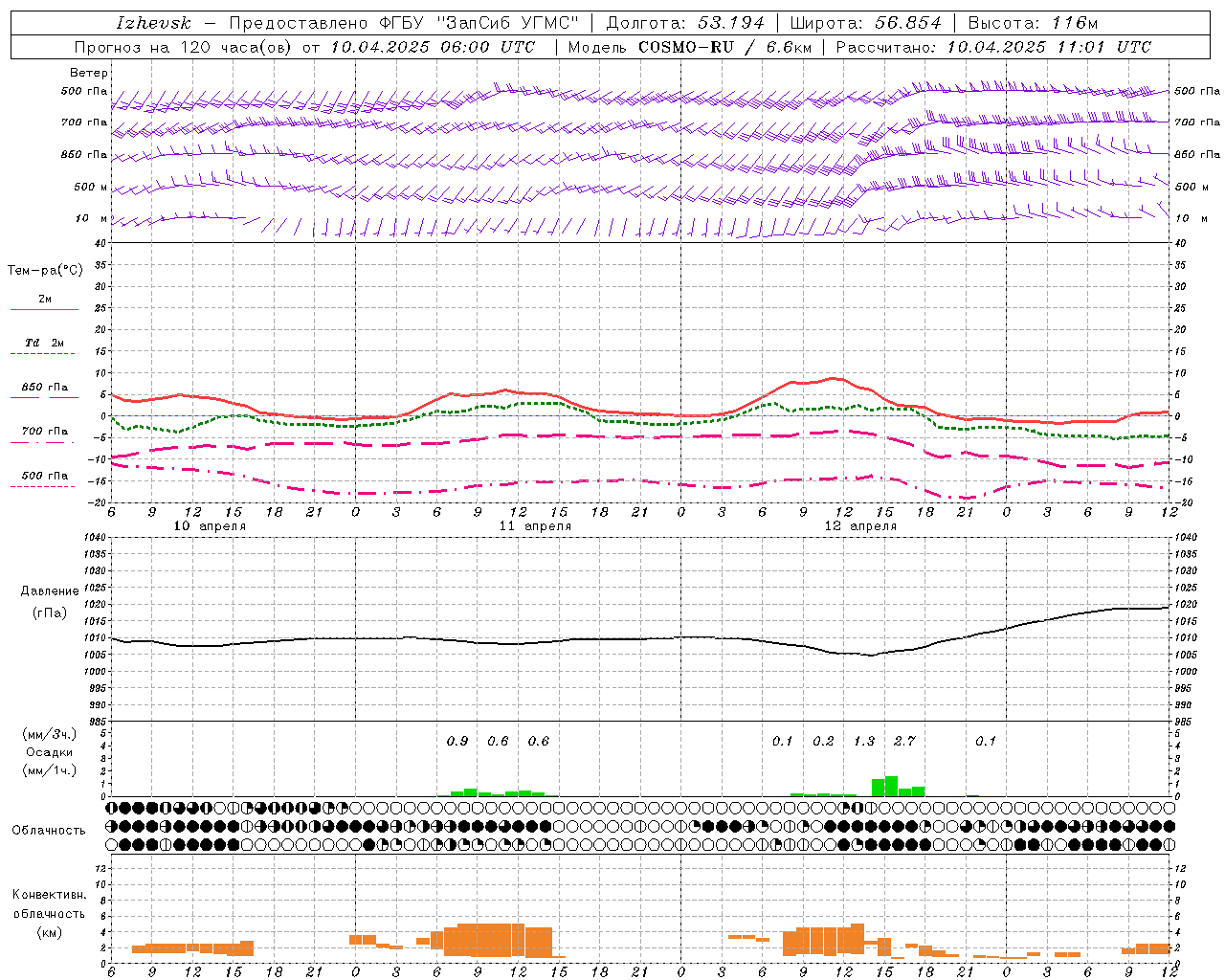Click the "(гПа)" unit label under Давление
Image resolution: width=1225 pixels, height=980 pixels.
(x=50, y=612)
